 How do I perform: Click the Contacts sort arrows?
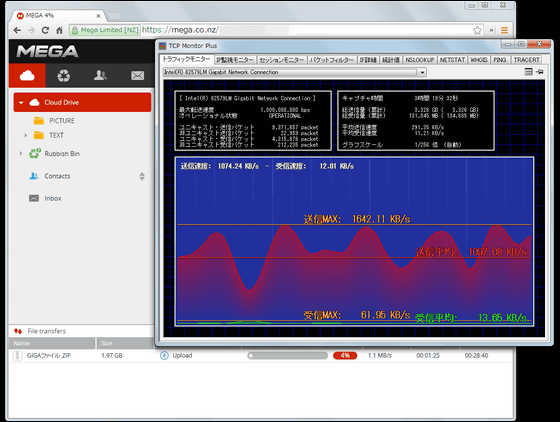142,176
